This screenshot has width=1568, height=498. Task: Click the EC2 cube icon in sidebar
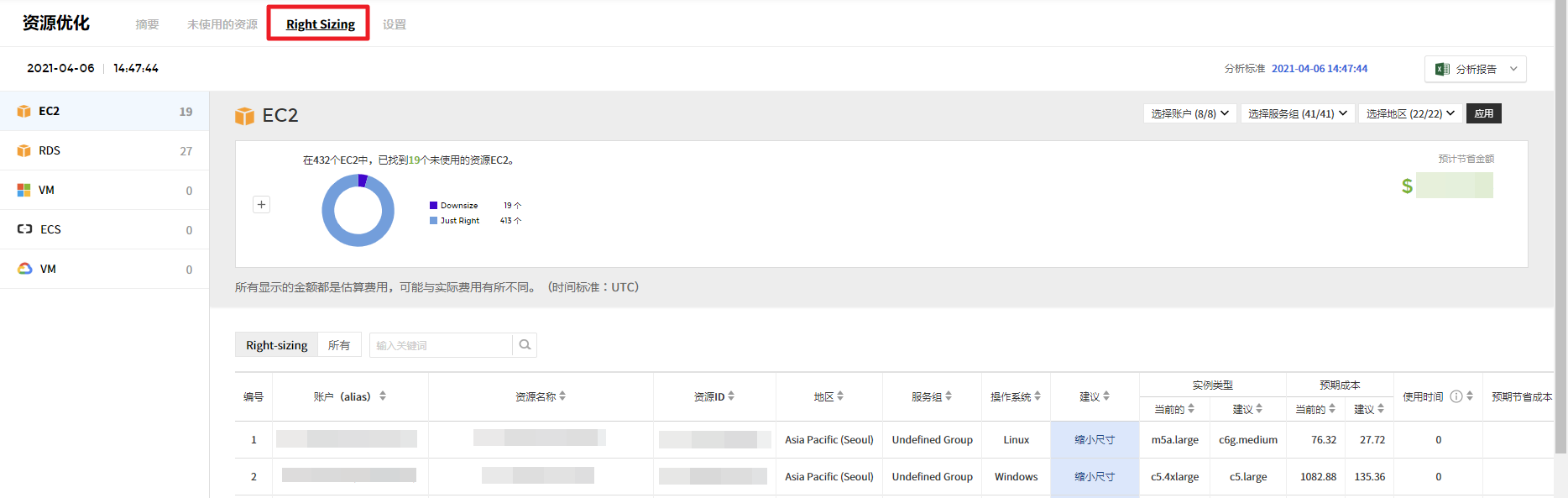tap(24, 111)
